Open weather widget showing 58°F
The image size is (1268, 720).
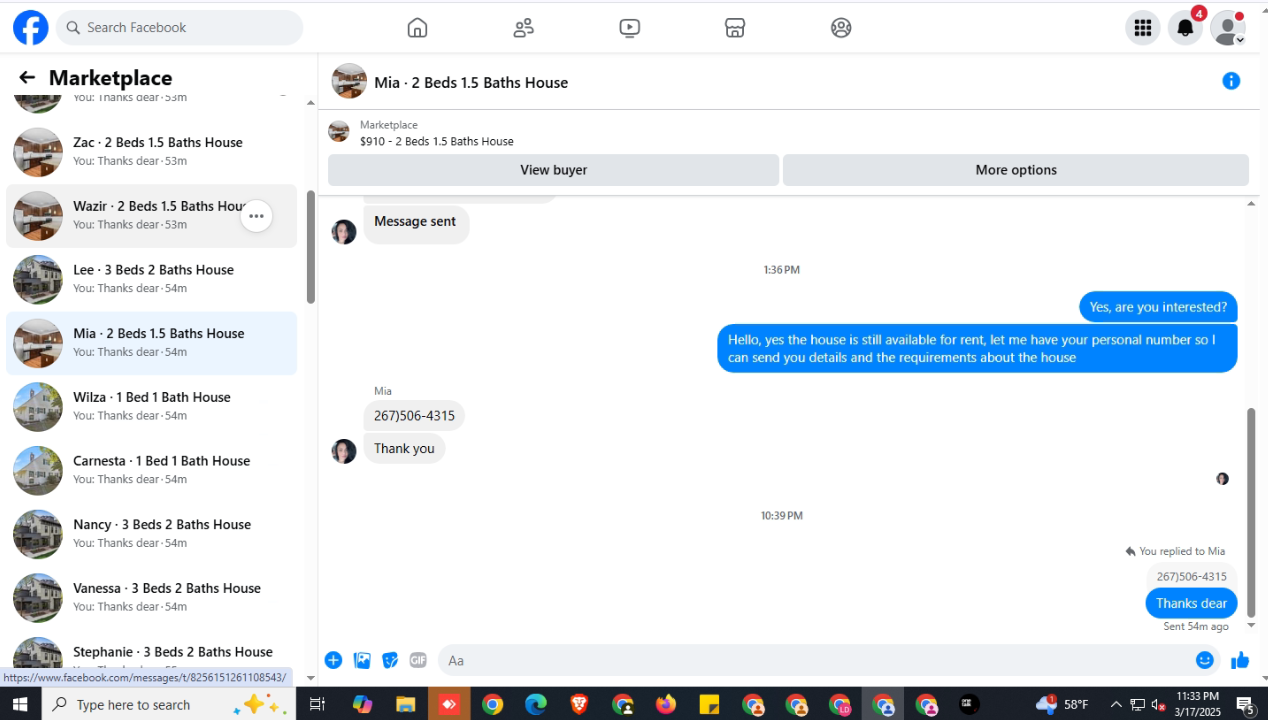click(x=1062, y=704)
